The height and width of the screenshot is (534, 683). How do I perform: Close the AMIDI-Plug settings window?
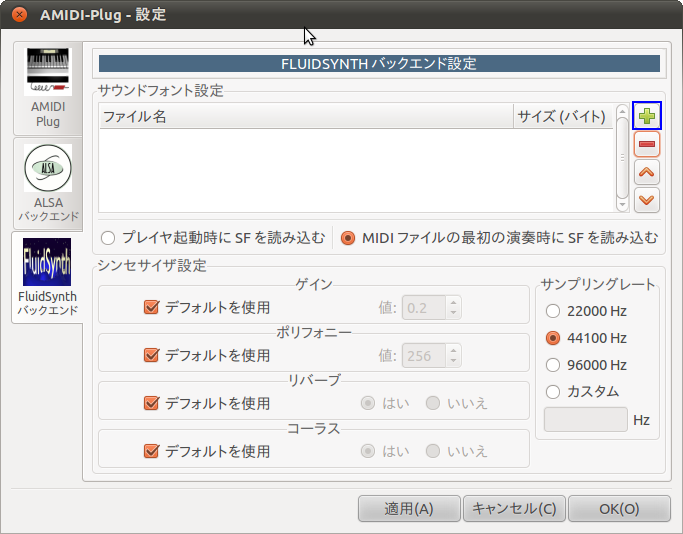tap(19, 14)
